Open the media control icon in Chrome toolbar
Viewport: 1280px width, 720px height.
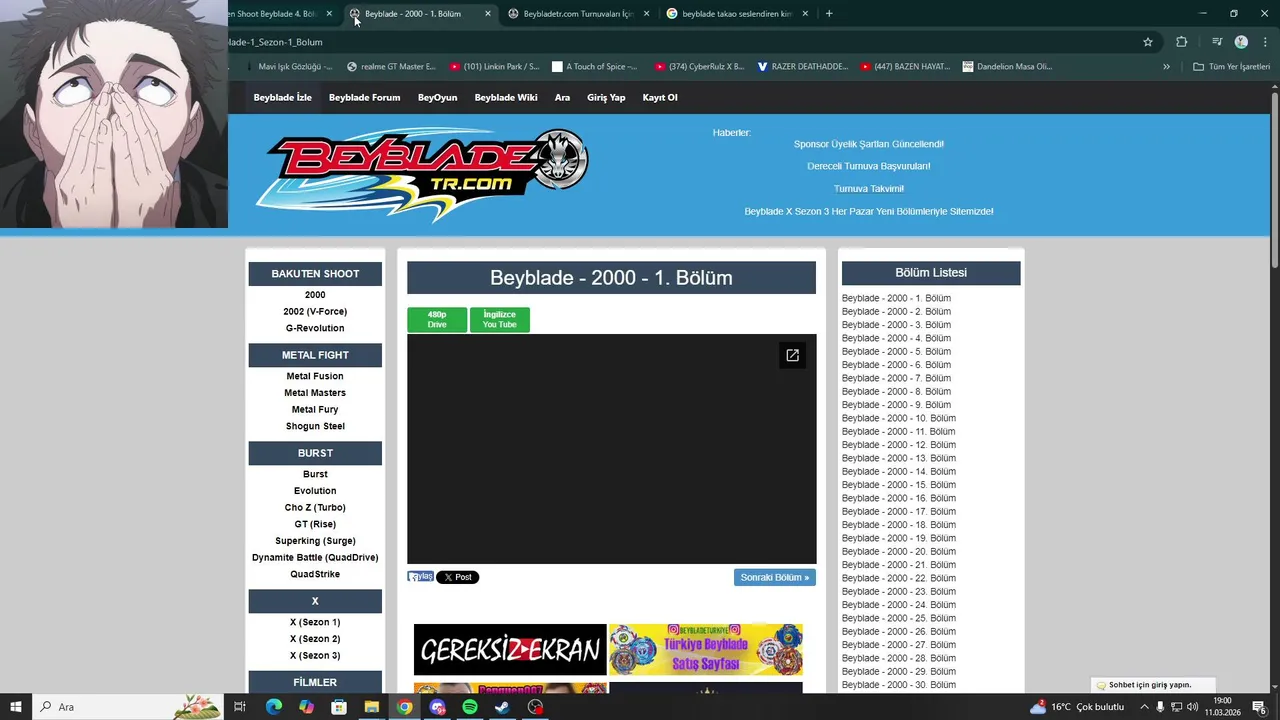[x=1216, y=42]
